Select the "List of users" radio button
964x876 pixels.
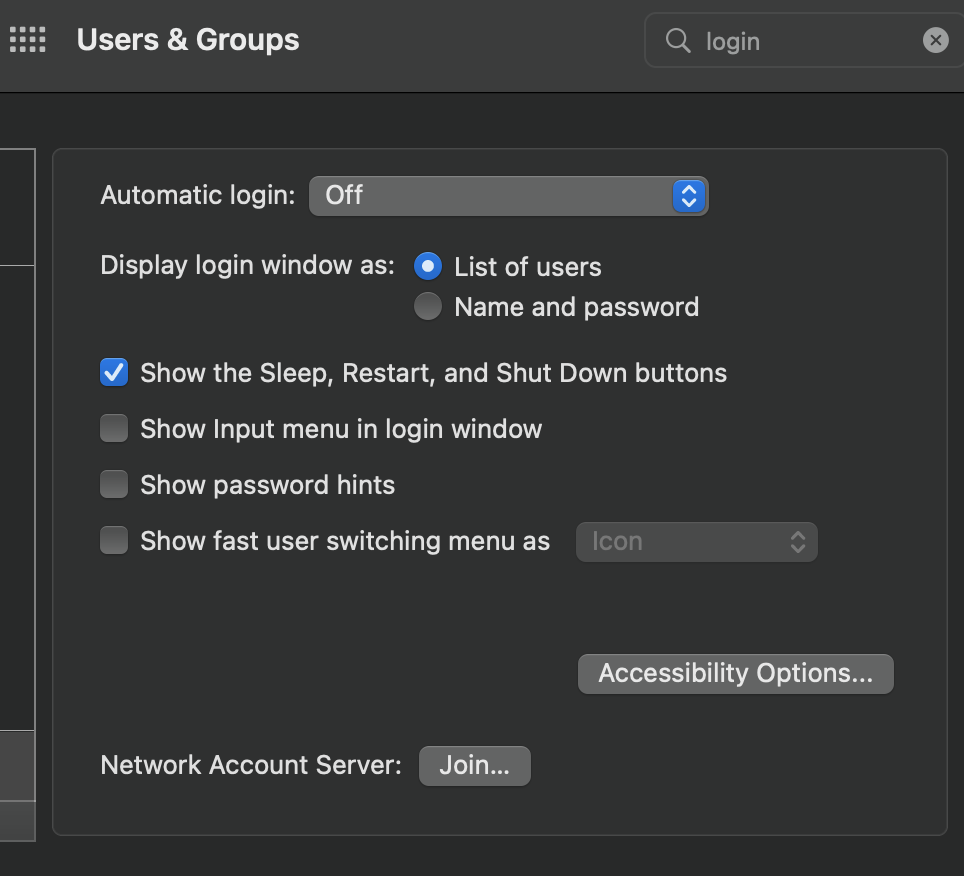click(428, 266)
